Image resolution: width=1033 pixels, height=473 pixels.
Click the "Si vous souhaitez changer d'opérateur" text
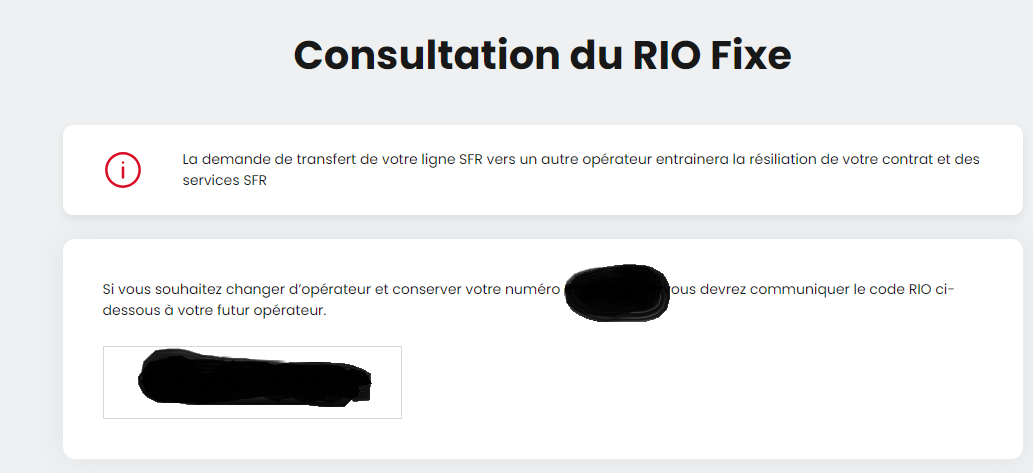230,290
